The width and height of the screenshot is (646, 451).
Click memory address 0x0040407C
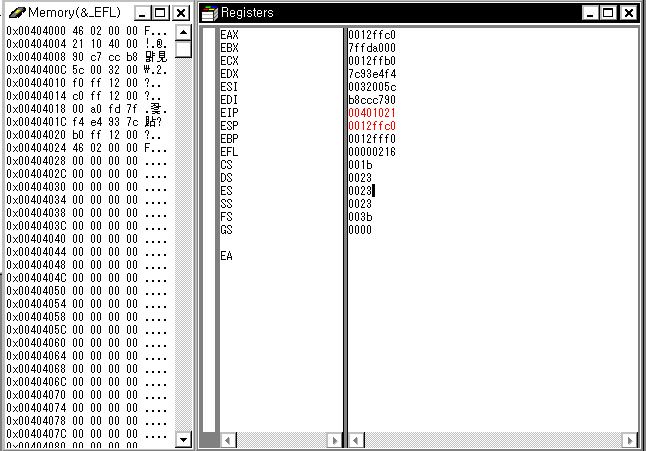[36, 434]
